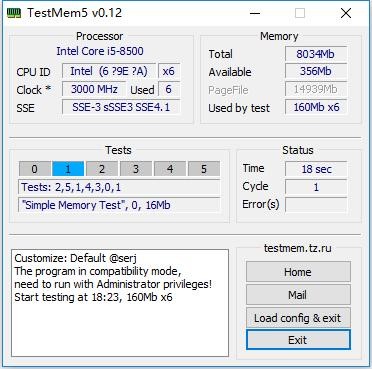372x369 pixels.
Task: Click the CPU ID value field
Action: coord(109,71)
